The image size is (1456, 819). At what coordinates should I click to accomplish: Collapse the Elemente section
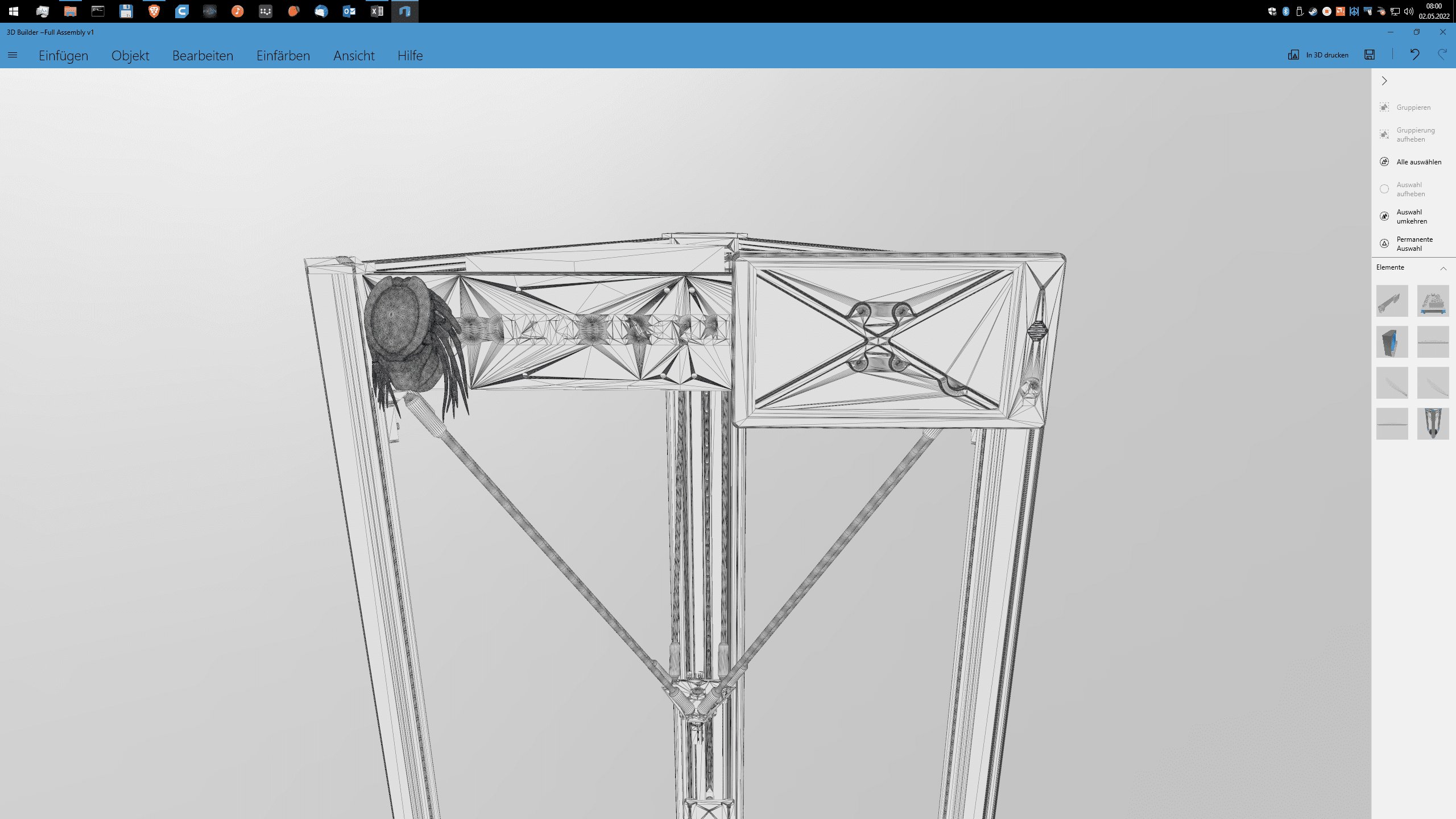click(x=1443, y=268)
